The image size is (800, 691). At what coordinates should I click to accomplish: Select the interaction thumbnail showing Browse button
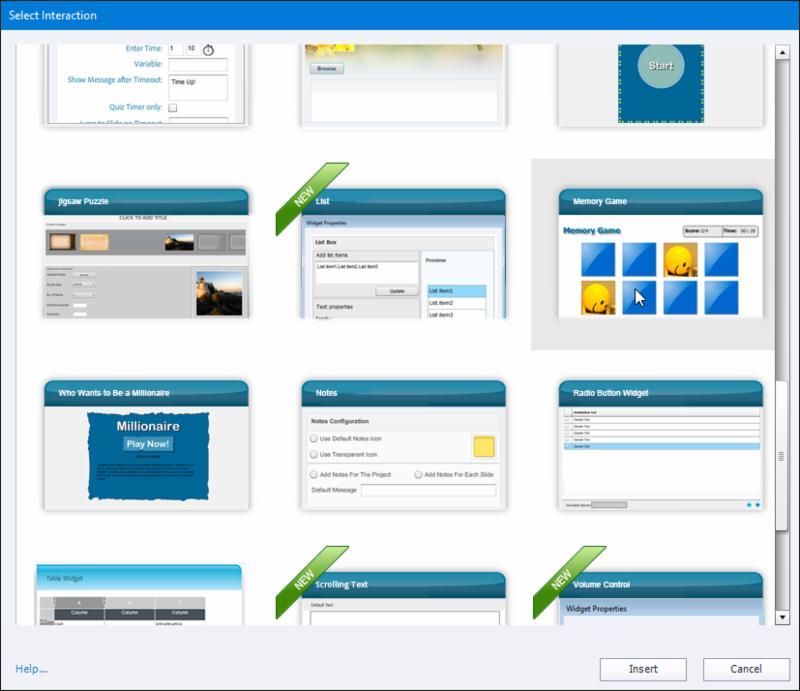point(403,84)
